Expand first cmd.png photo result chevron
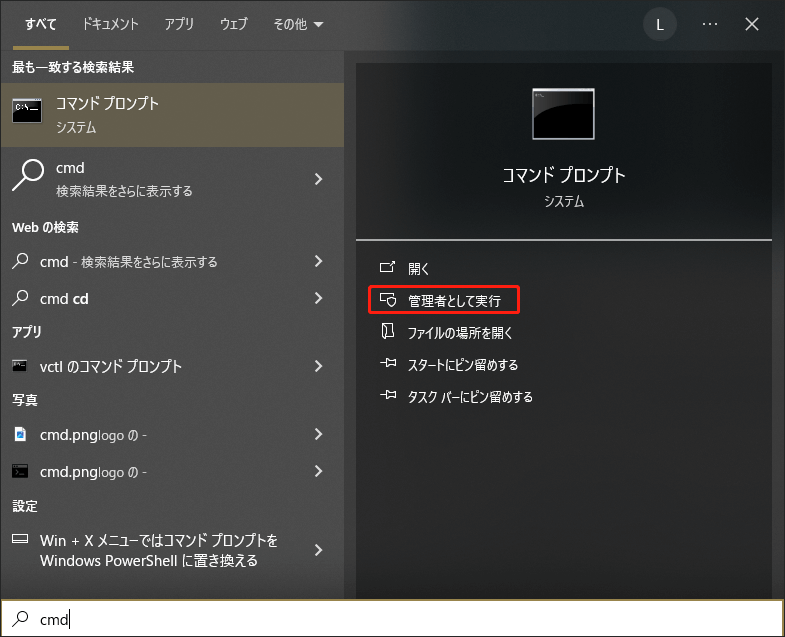This screenshot has width=785, height=637. point(318,434)
